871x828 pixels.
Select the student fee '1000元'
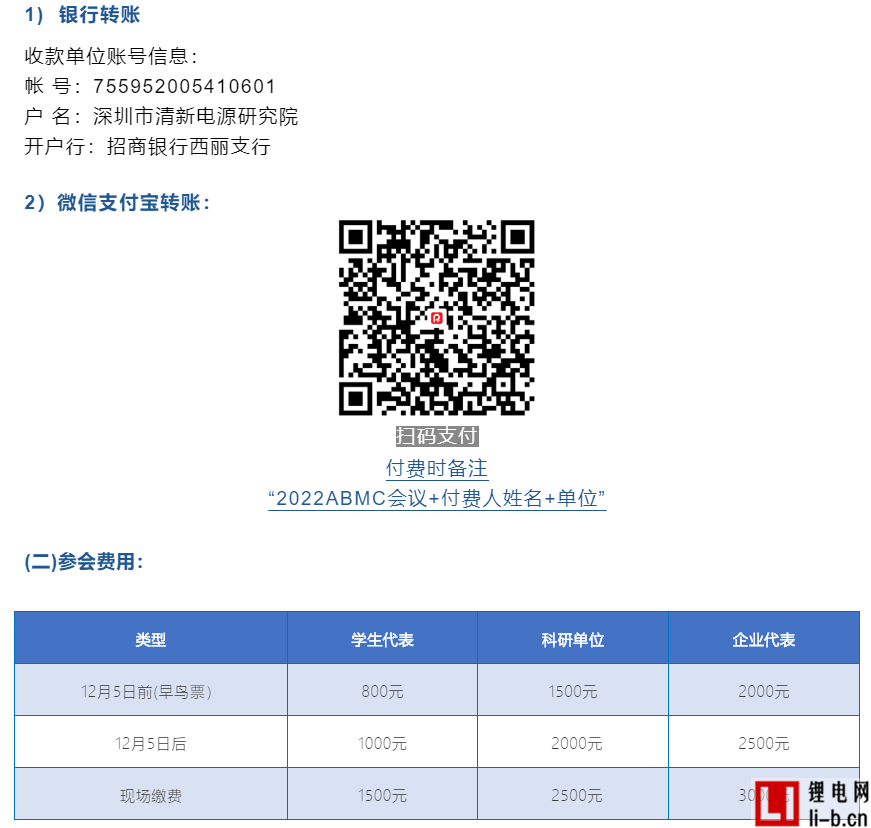point(382,744)
